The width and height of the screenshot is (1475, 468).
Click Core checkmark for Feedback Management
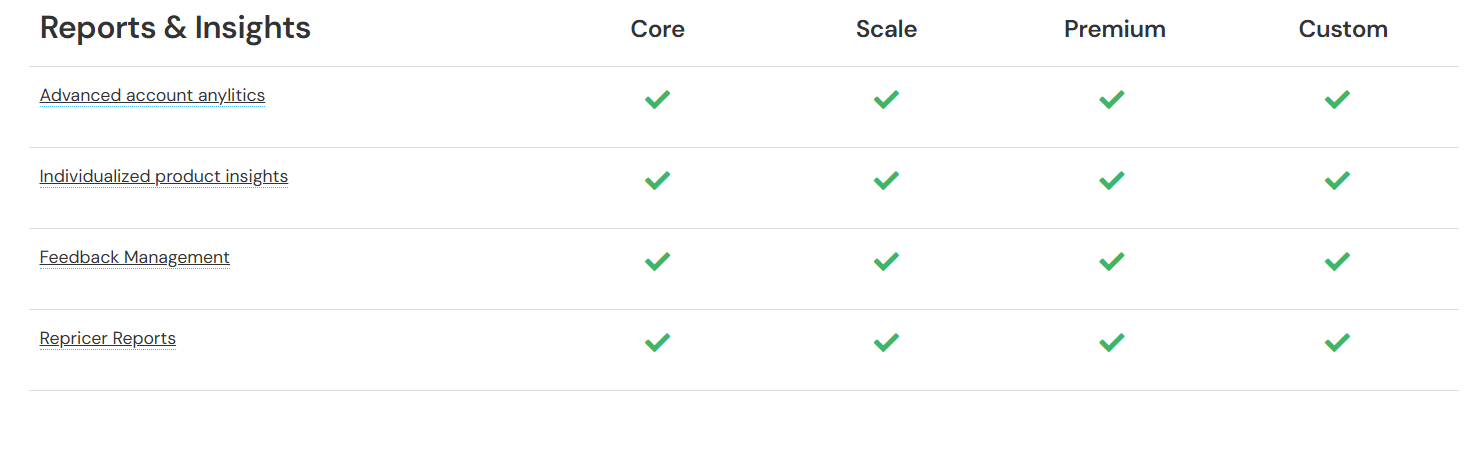[657, 262]
